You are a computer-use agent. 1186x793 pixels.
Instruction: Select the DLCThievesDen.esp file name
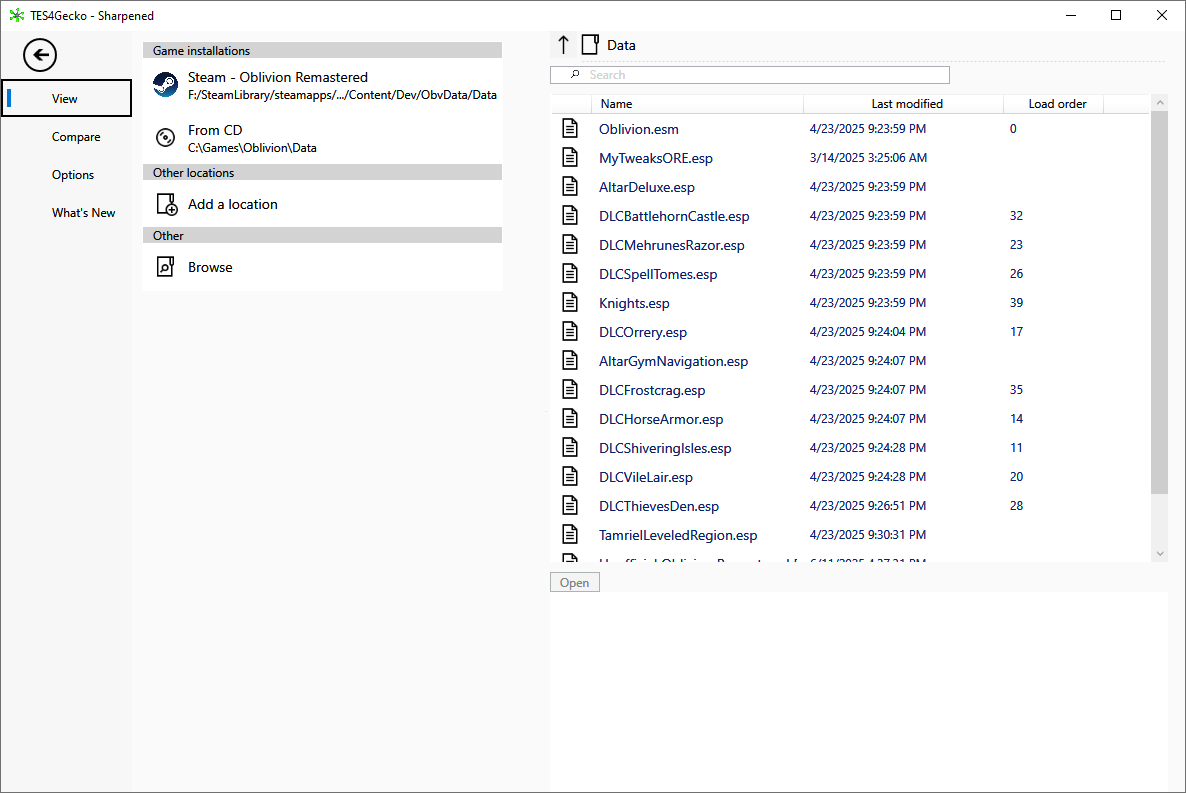[659, 506]
